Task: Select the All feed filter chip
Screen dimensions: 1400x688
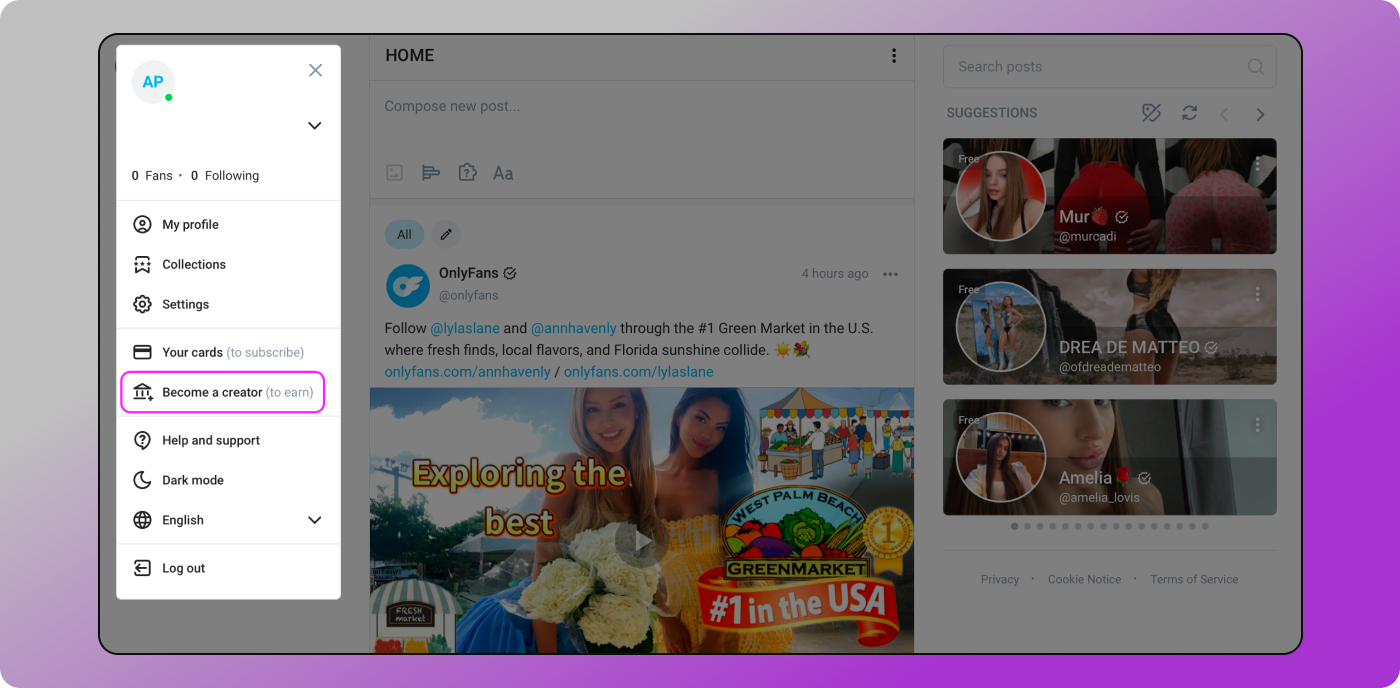Action: tap(404, 234)
